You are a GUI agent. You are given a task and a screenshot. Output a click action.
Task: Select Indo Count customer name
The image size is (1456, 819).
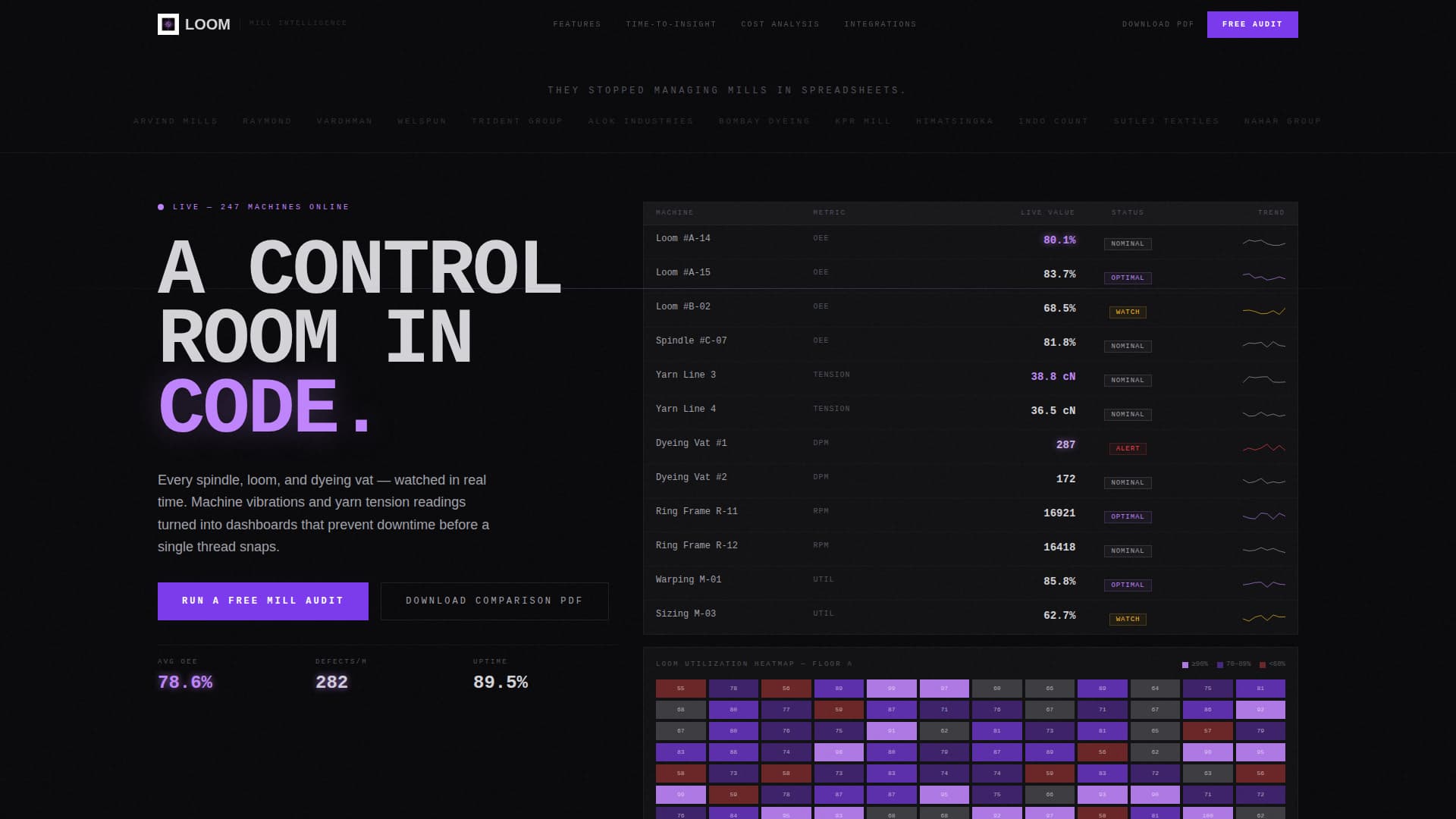(1053, 121)
